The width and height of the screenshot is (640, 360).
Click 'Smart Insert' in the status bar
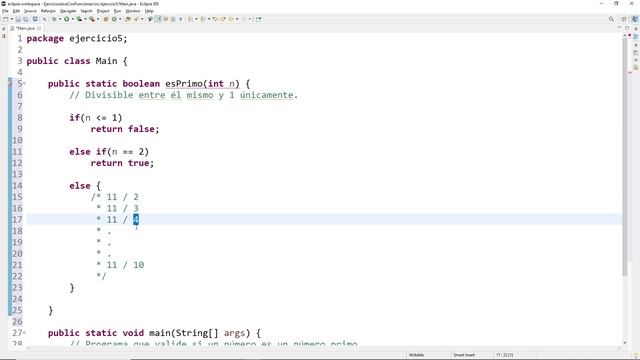click(x=464, y=355)
